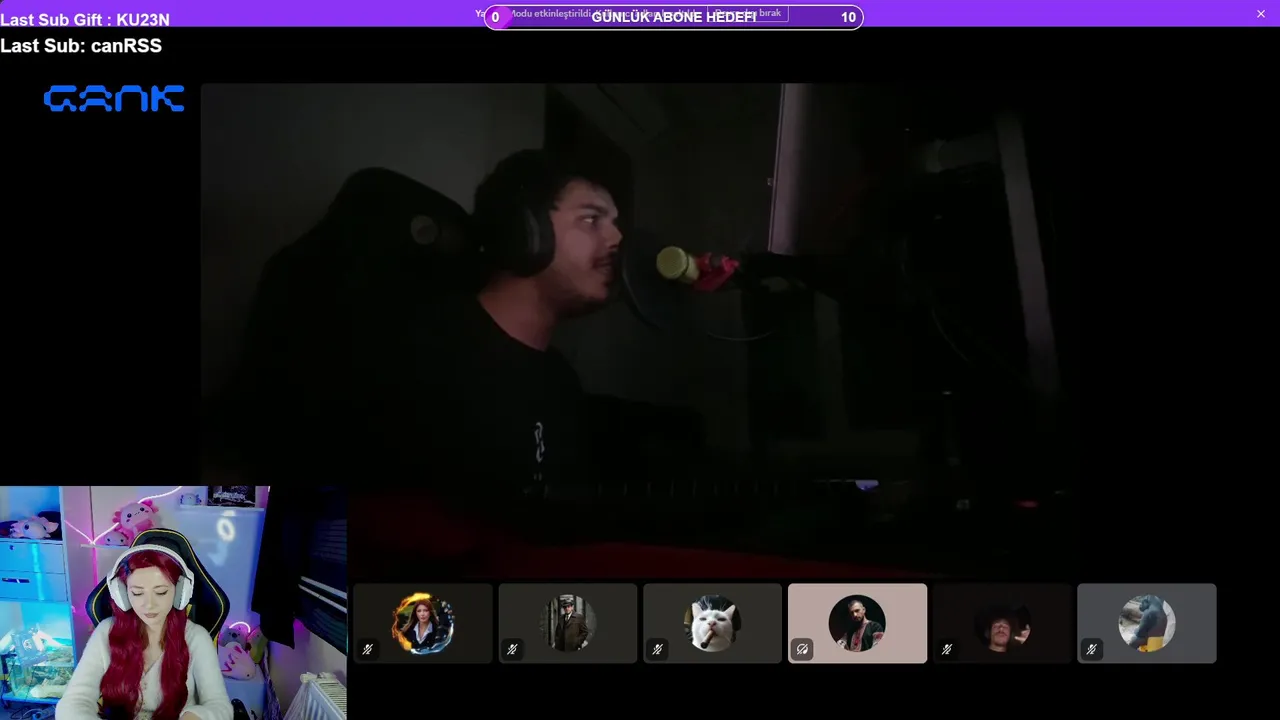
Task: Click the deafened headphone icon on the highlighted tile
Action: [x=802, y=649]
